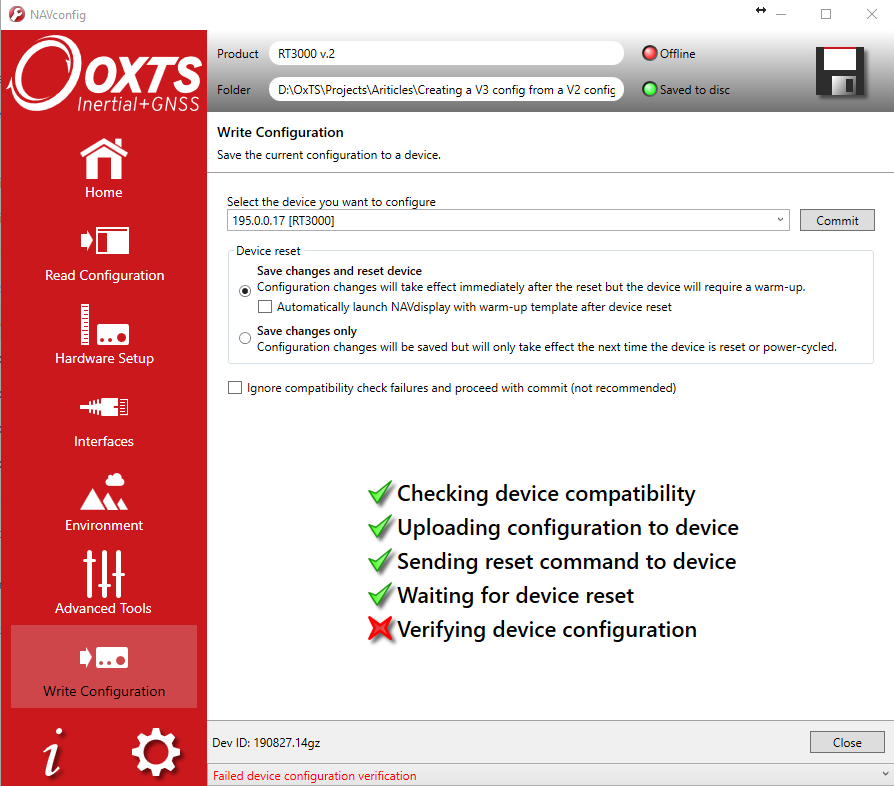Open the settings gear icon
This screenshot has height=786, width=894.
156,752
